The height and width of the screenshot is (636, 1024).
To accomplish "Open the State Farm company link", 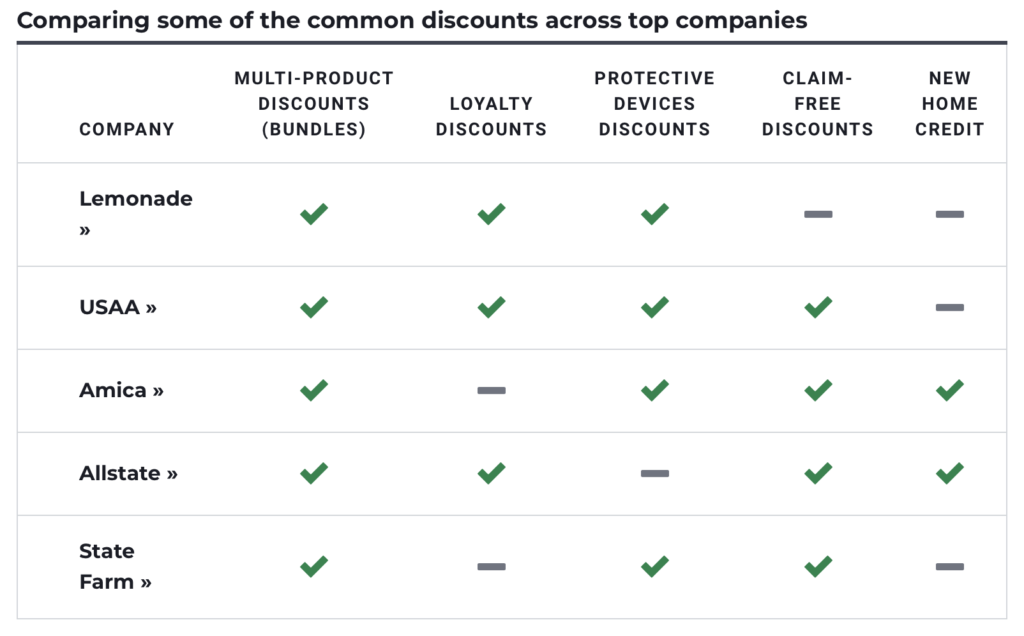I will [x=115, y=566].
